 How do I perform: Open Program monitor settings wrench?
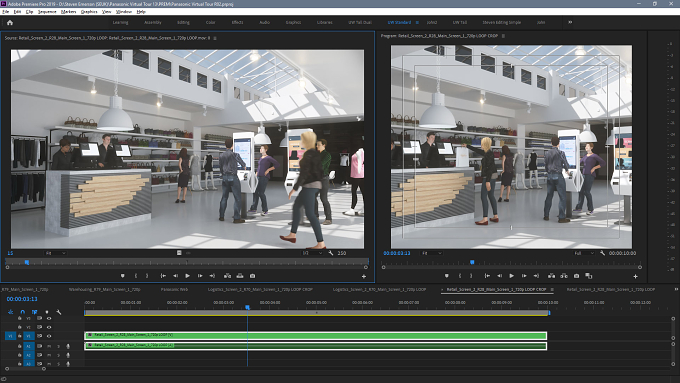[x=602, y=253]
